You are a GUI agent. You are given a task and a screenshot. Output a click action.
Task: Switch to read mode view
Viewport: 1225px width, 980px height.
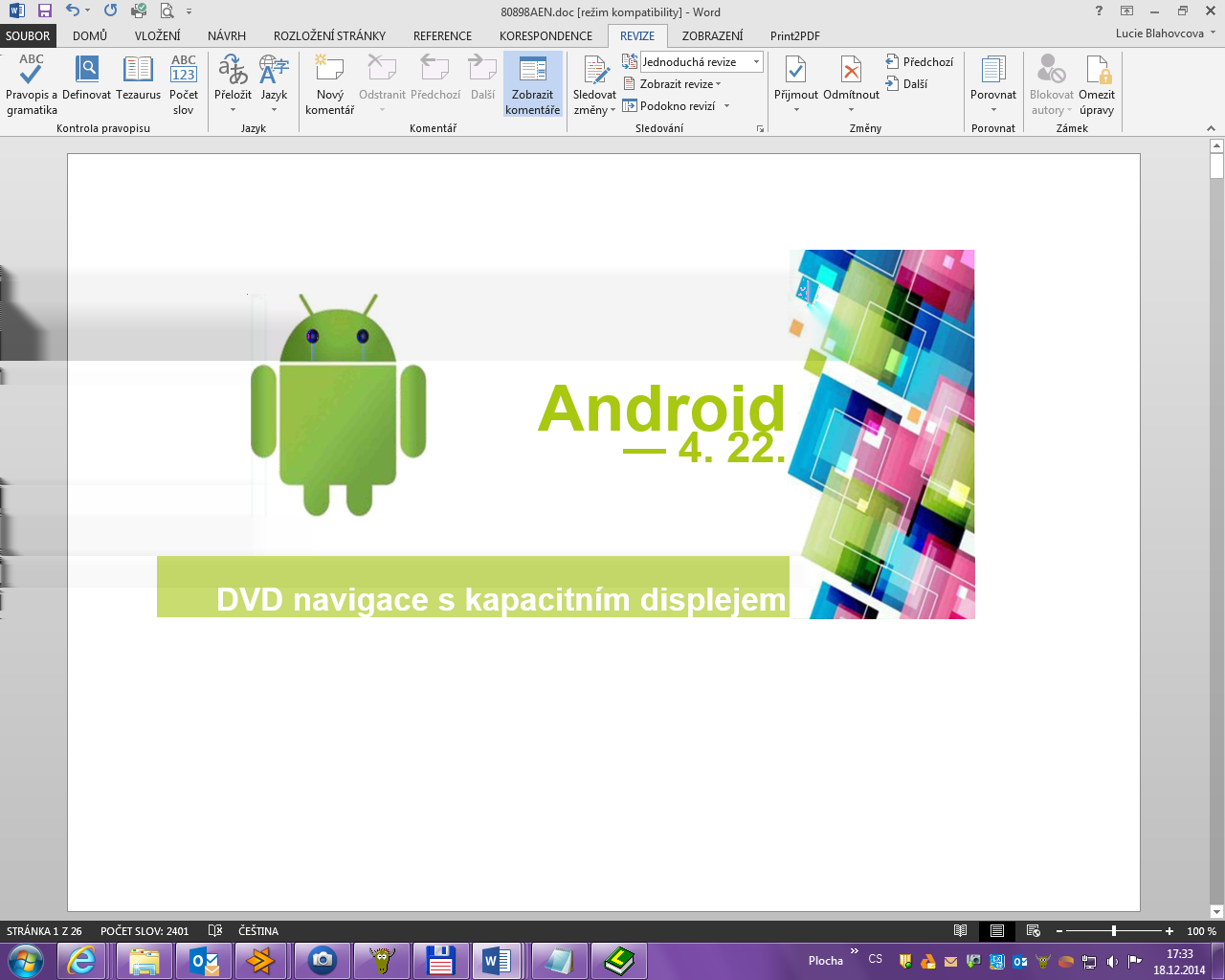point(961,931)
